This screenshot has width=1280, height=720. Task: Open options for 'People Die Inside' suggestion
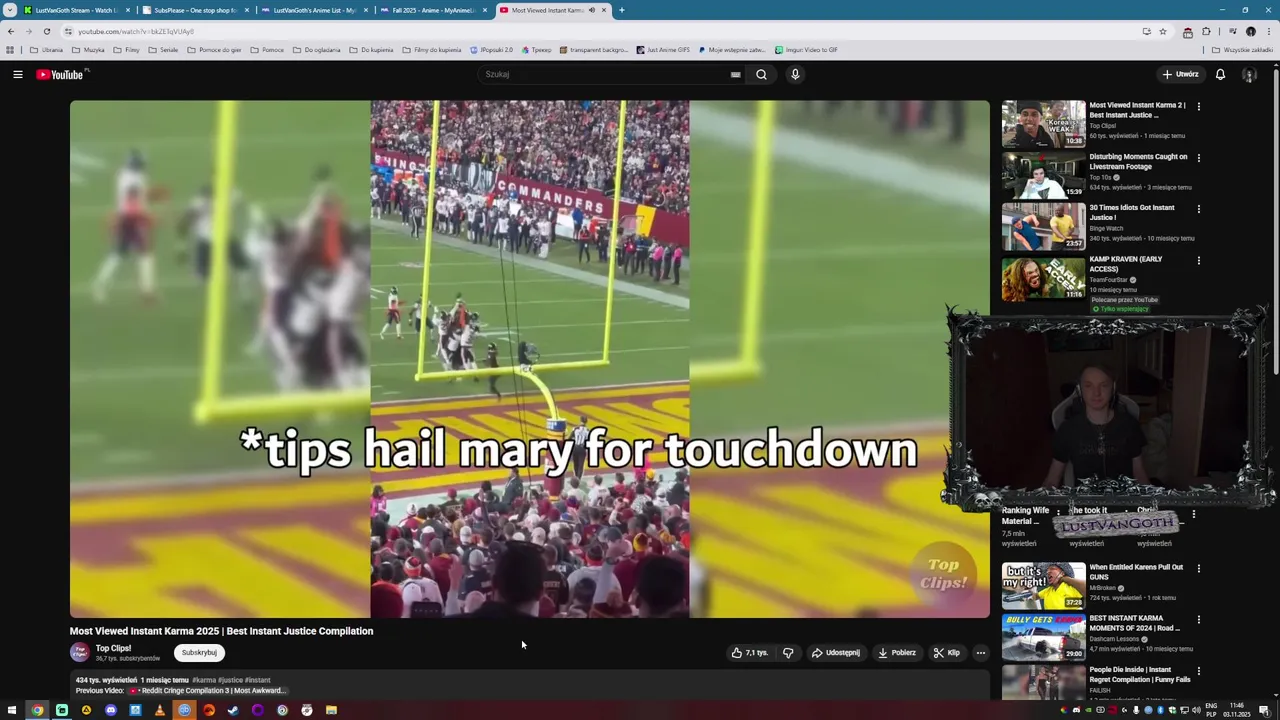[1198, 671]
